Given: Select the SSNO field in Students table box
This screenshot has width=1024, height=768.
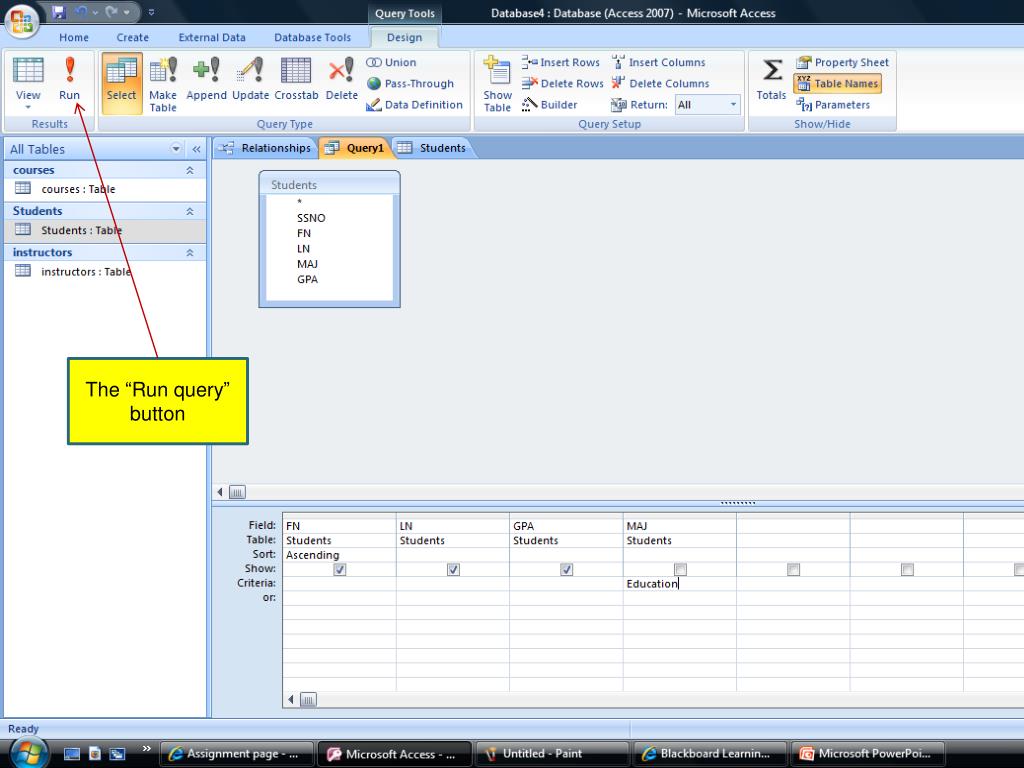Looking at the screenshot, I should [x=311, y=218].
